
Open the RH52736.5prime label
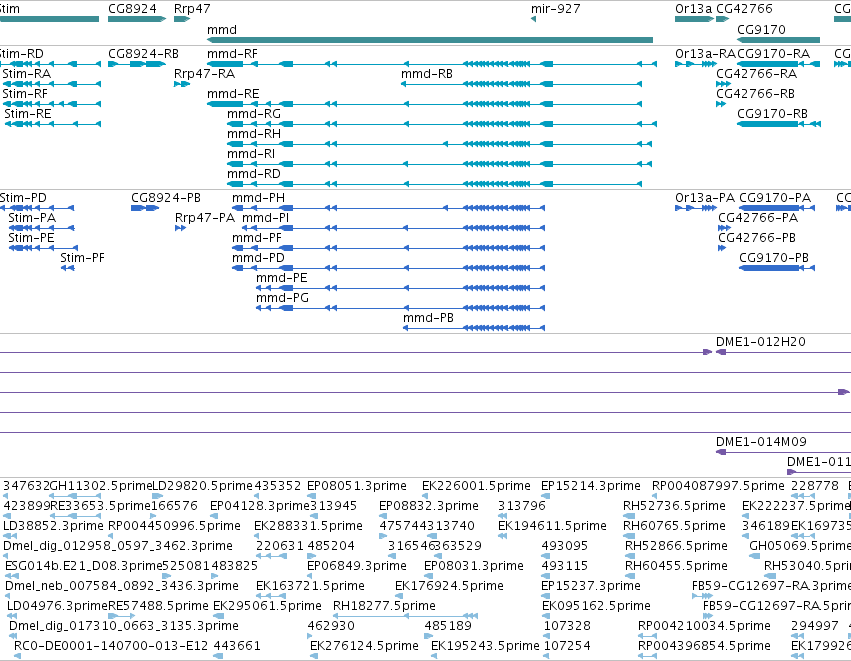(x=674, y=506)
